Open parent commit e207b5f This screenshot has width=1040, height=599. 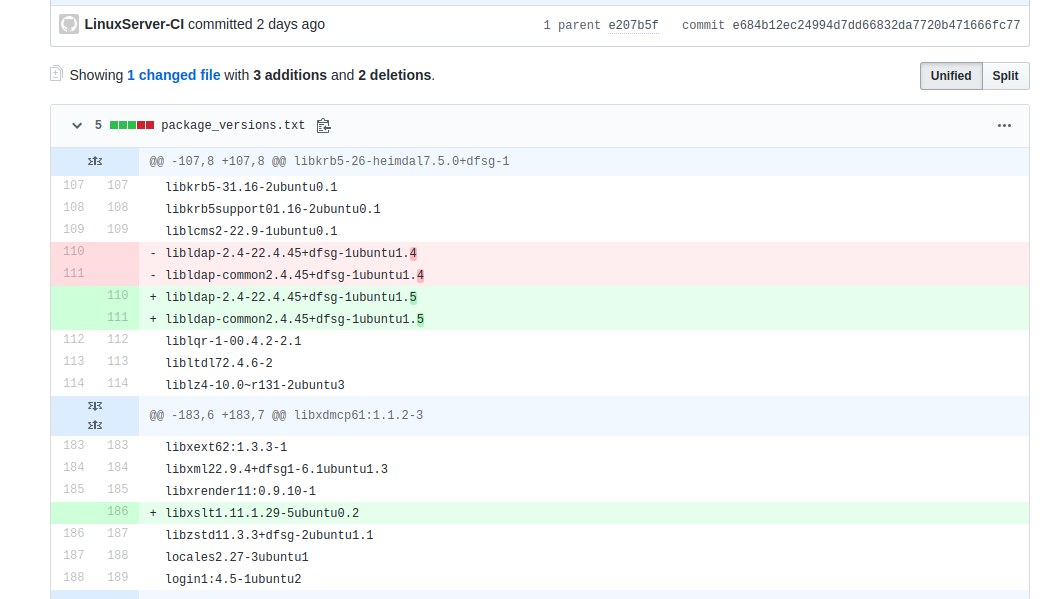633,25
